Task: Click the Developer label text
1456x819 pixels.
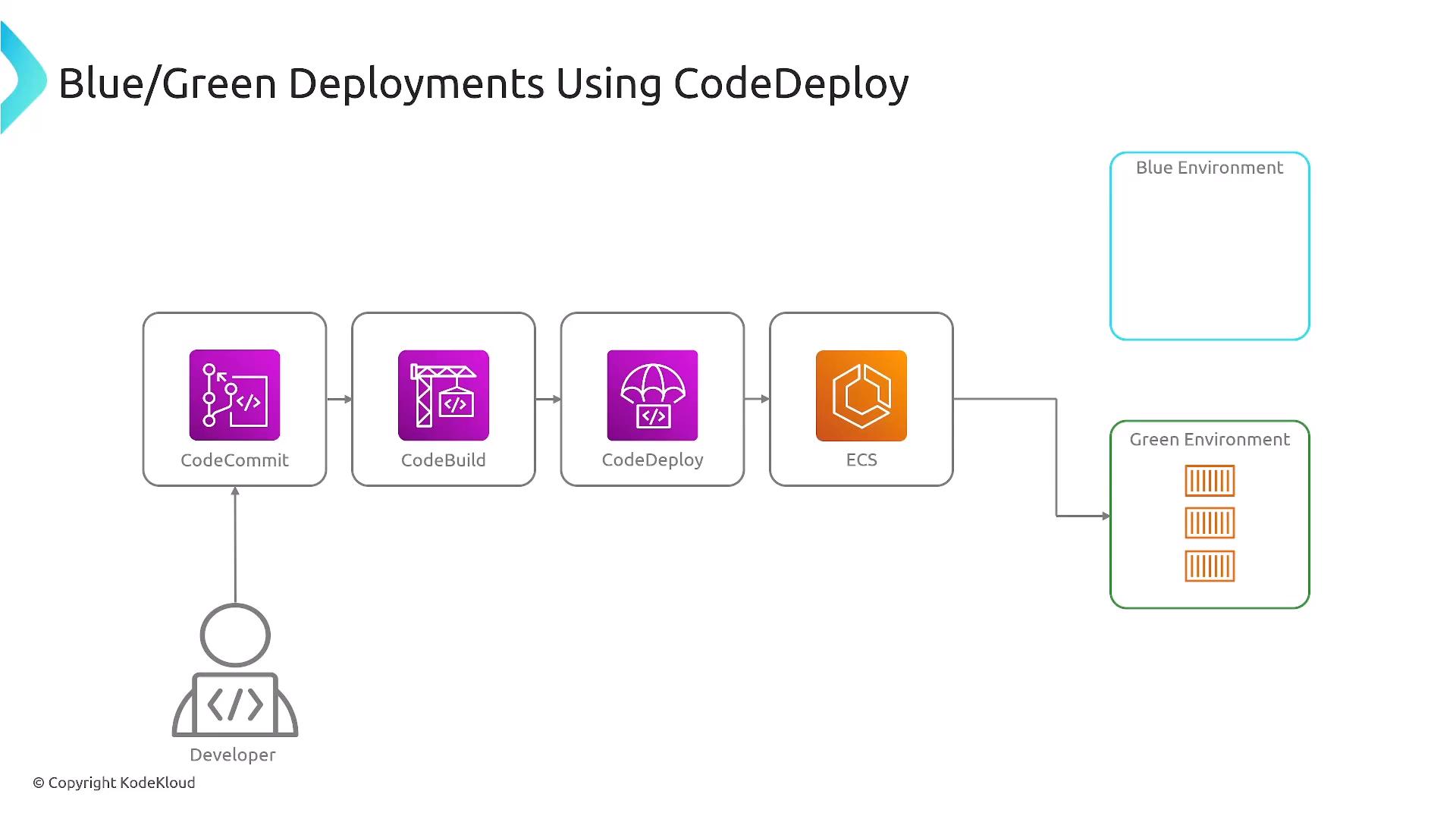Action: (233, 755)
